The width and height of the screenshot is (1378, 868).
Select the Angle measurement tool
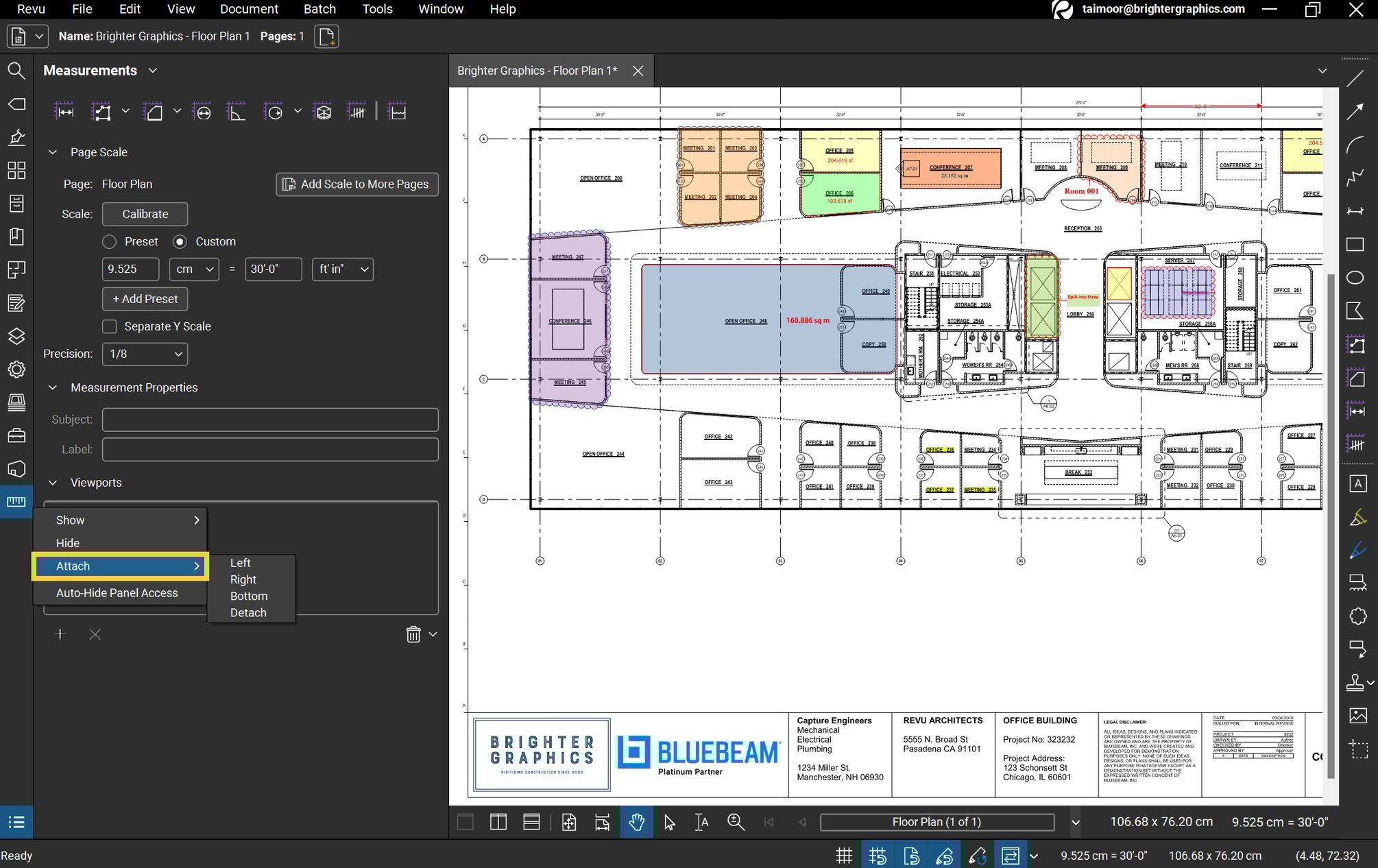click(236, 112)
